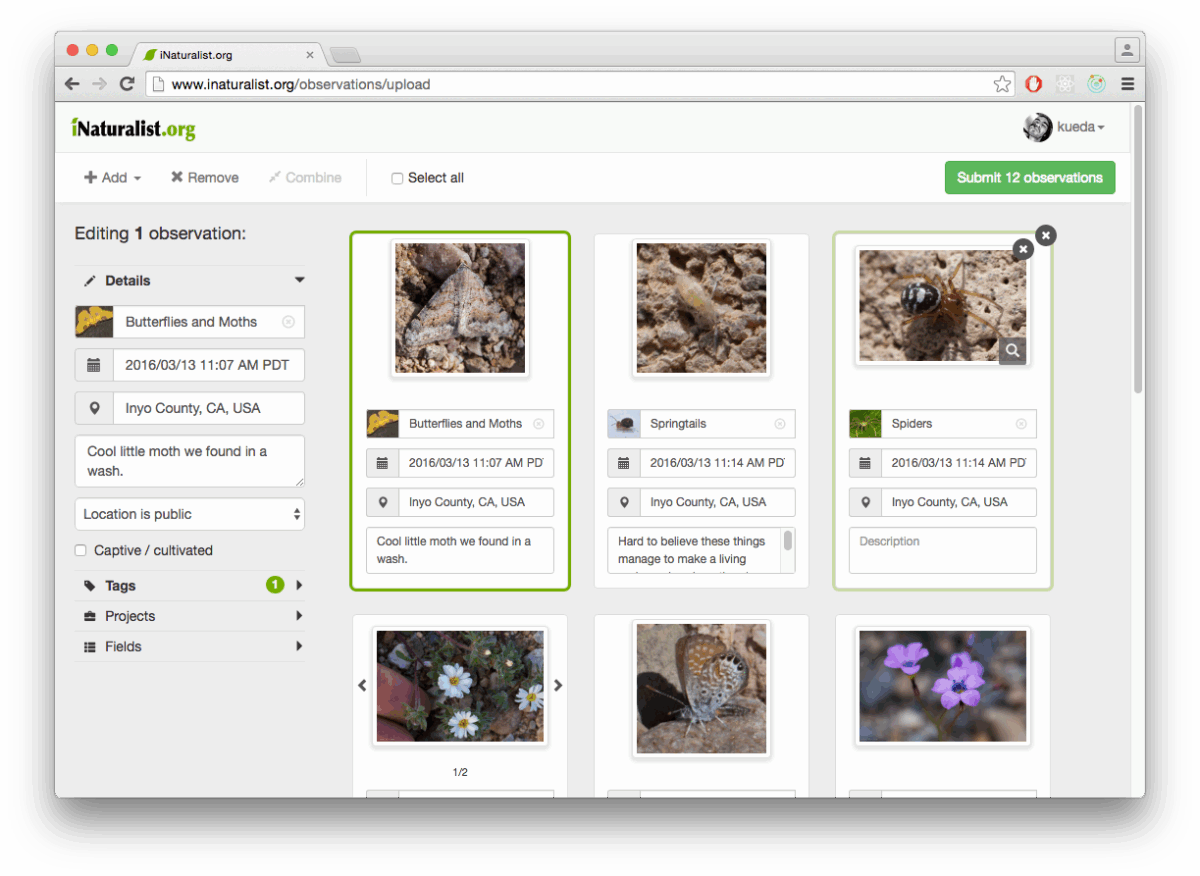Show the next photo on the flowers observation
The width and height of the screenshot is (1200, 876).
[x=559, y=685]
